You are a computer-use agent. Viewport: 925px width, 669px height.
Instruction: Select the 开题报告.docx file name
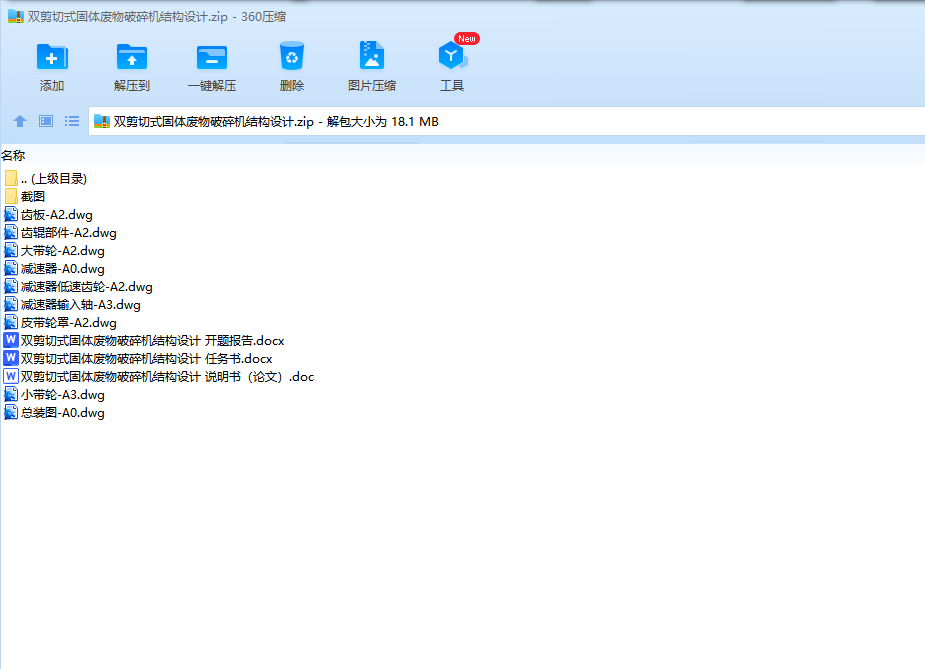tap(152, 341)
